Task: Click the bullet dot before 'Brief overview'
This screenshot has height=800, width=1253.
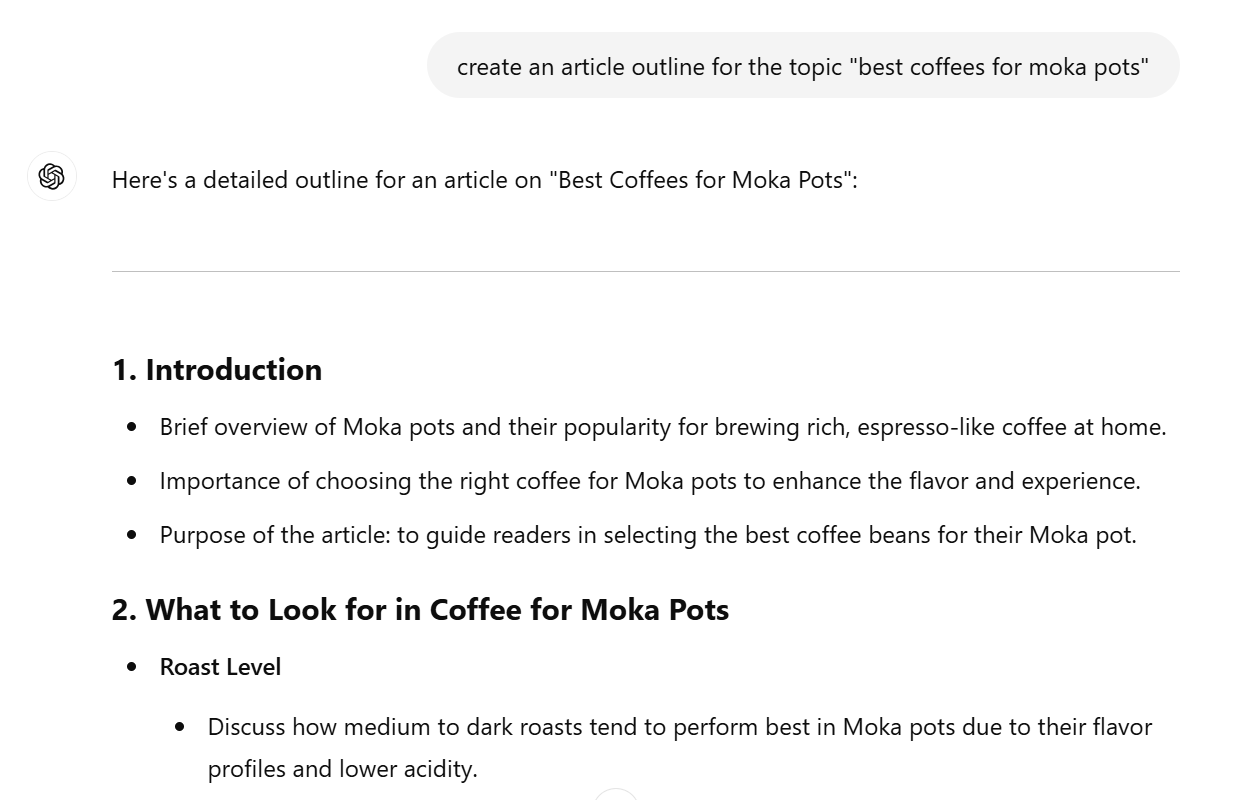Action: coord(132,427)
